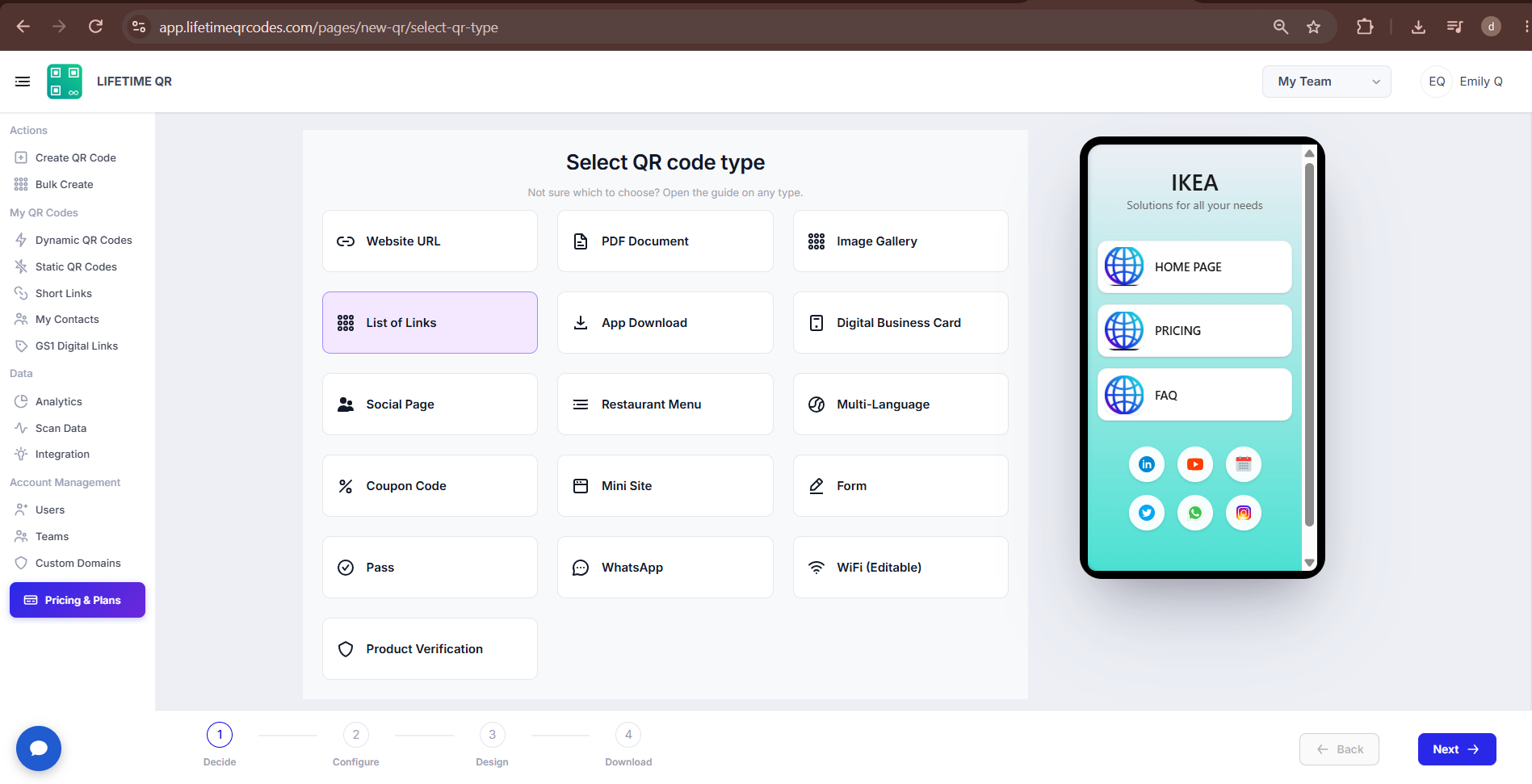Click the Back button
The image size is (1532, 784).
(1339, 749)
